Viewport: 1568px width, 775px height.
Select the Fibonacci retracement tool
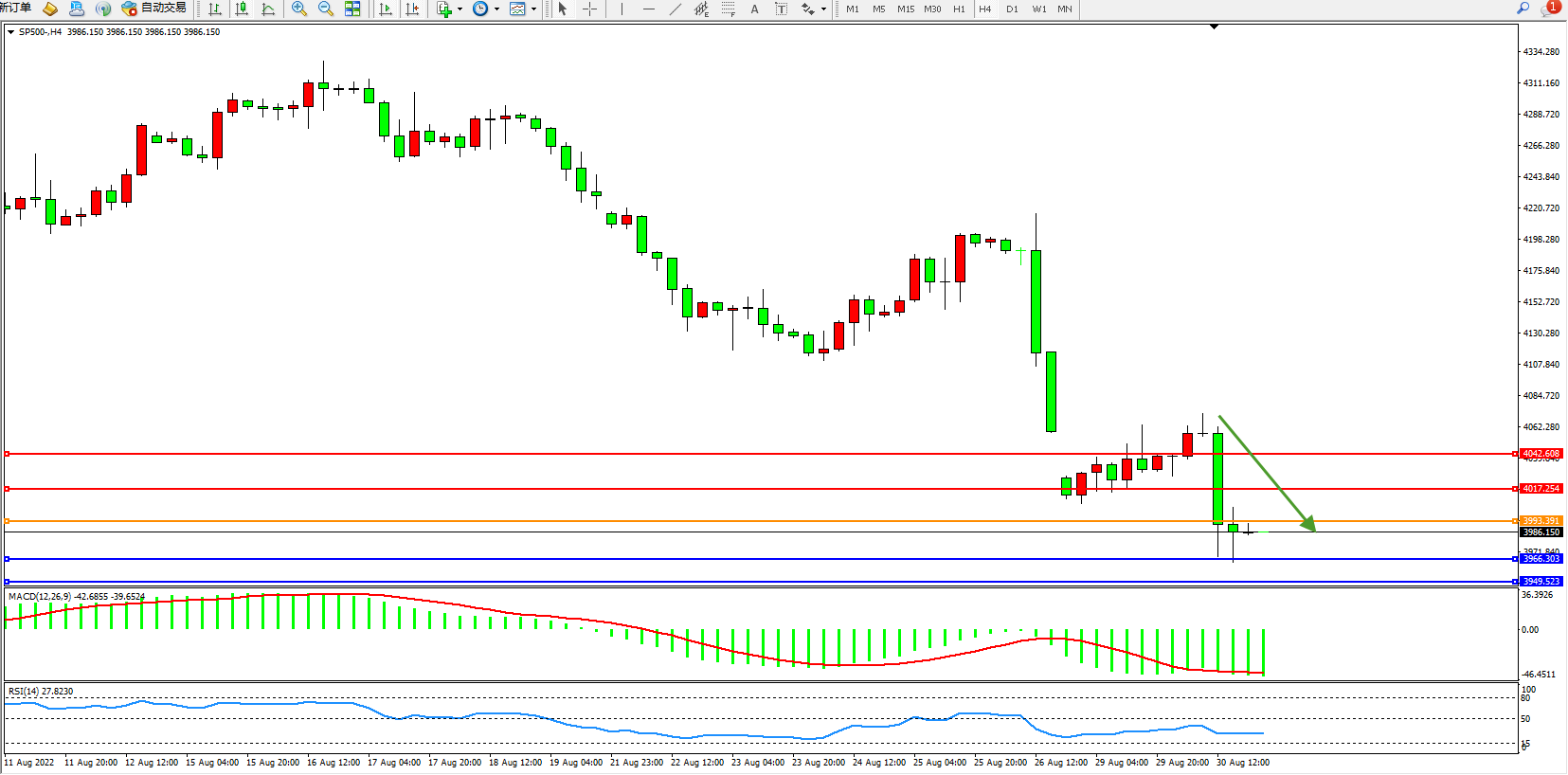728,9
